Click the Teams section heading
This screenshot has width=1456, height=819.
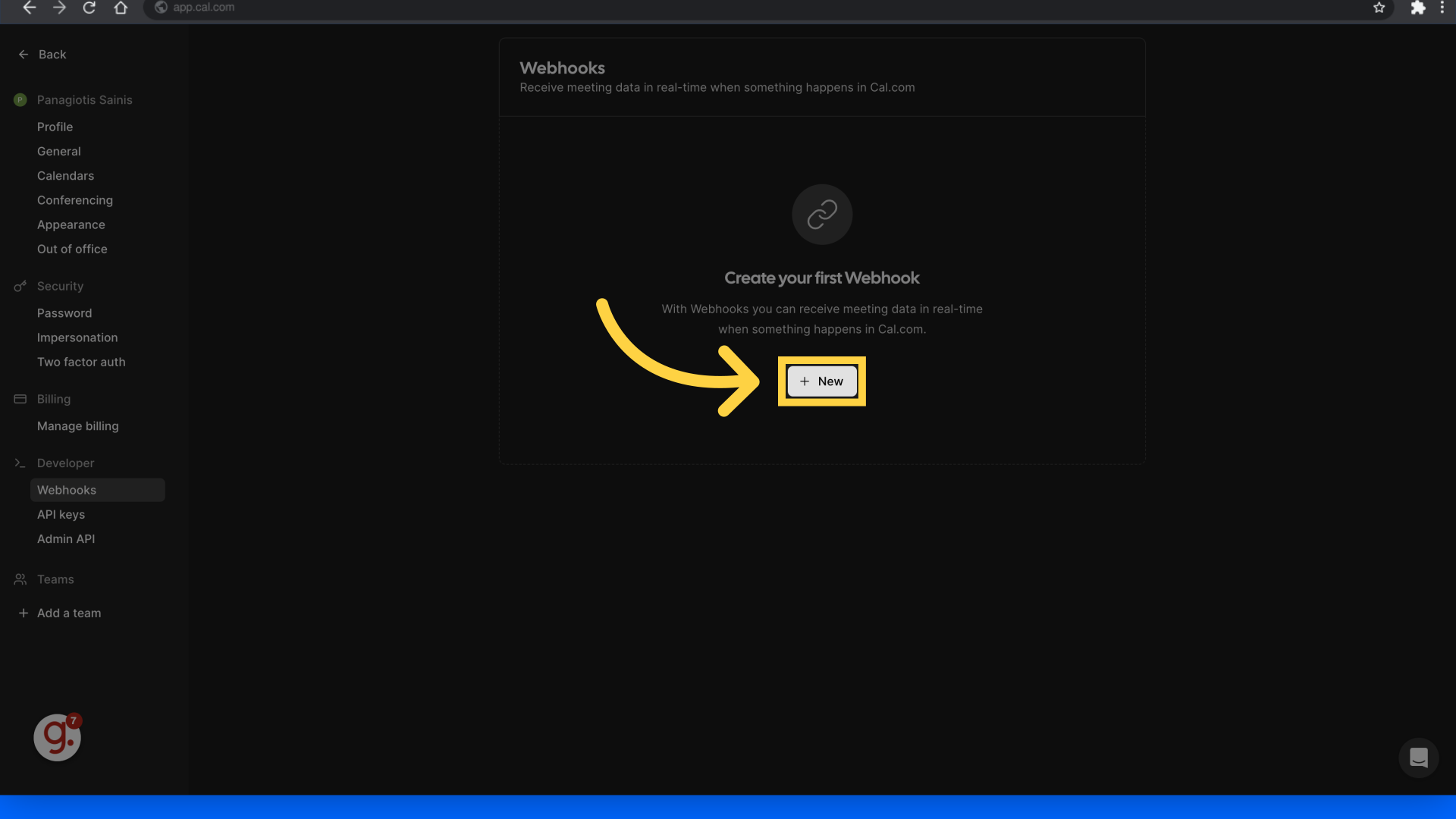55,579
